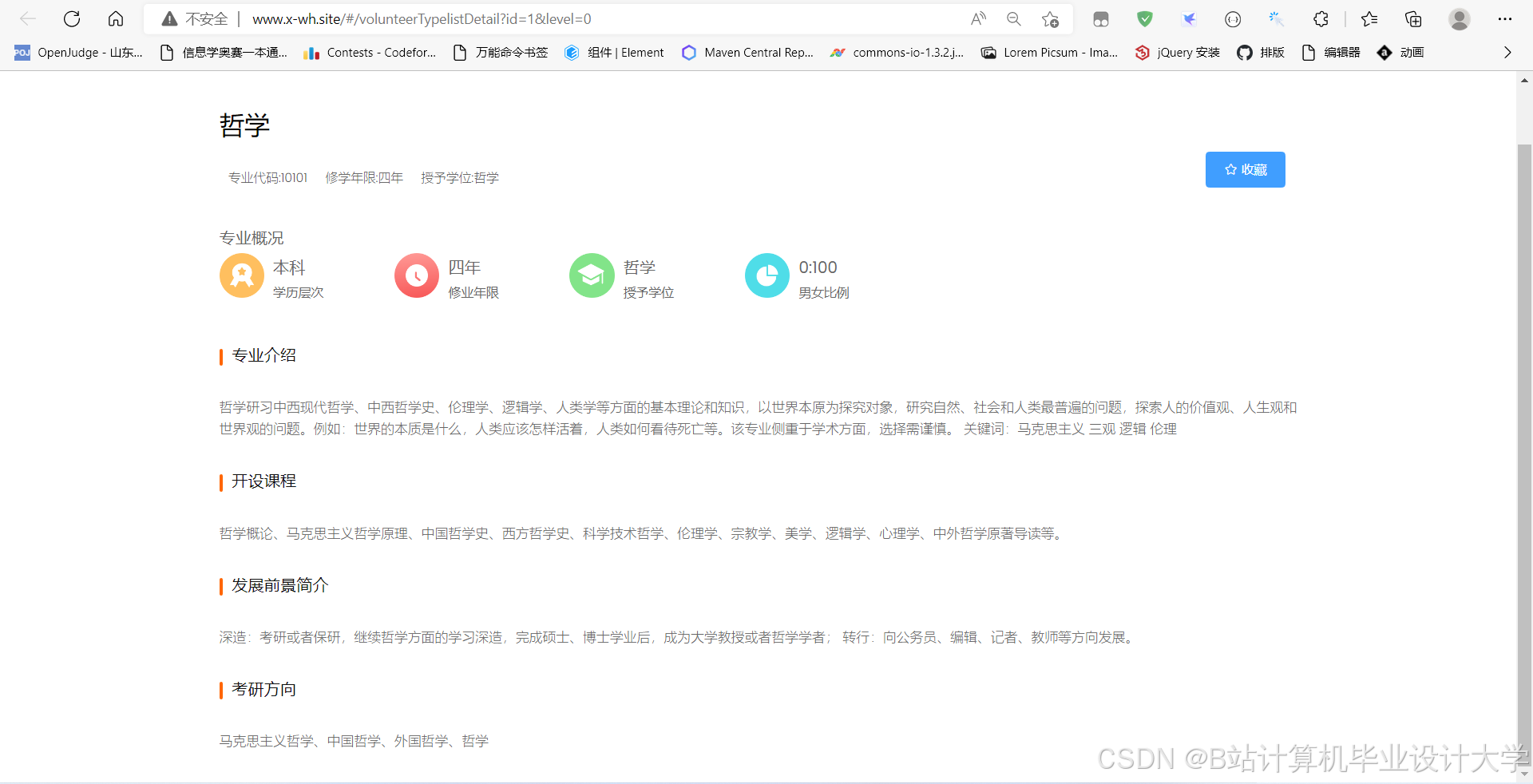
Task: Click the 考研方向 section heading
Action: (263, 689)
